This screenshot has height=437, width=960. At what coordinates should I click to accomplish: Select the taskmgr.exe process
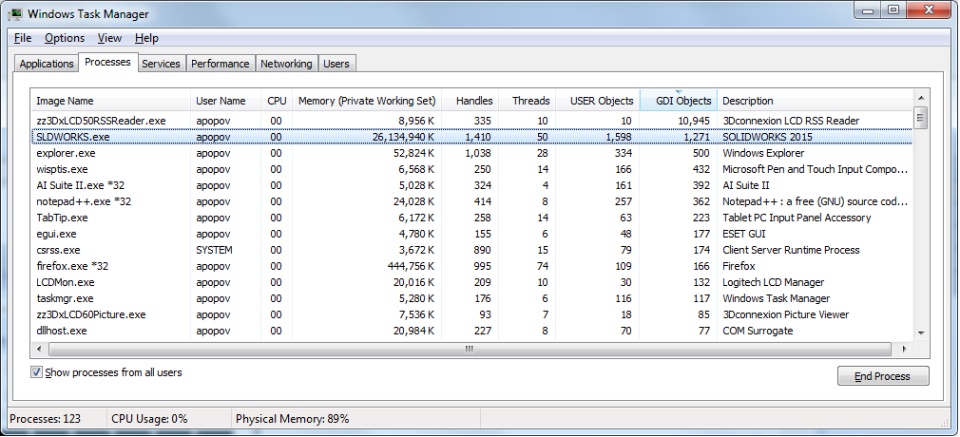coord(471,299)
